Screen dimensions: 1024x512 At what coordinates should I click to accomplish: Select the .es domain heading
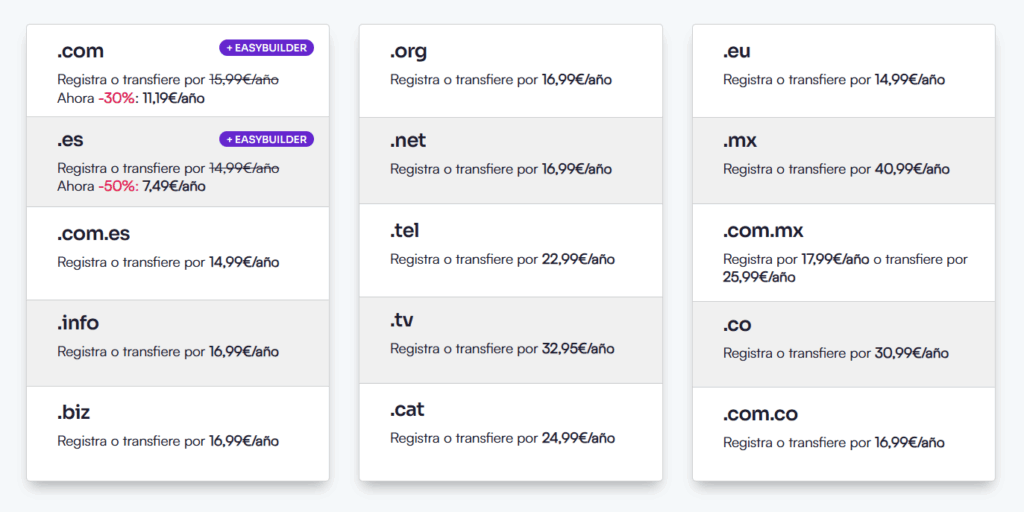(71, 141)
